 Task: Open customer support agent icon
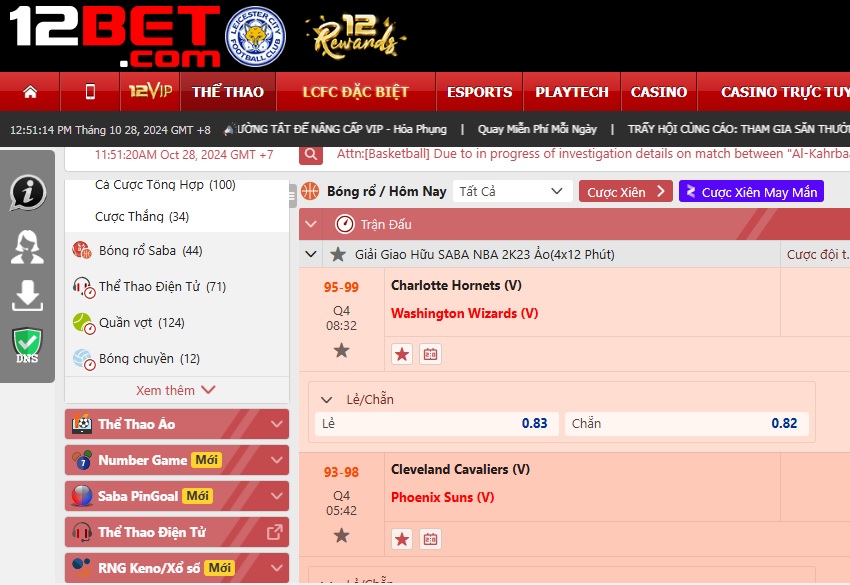click(x=27, y=247)
